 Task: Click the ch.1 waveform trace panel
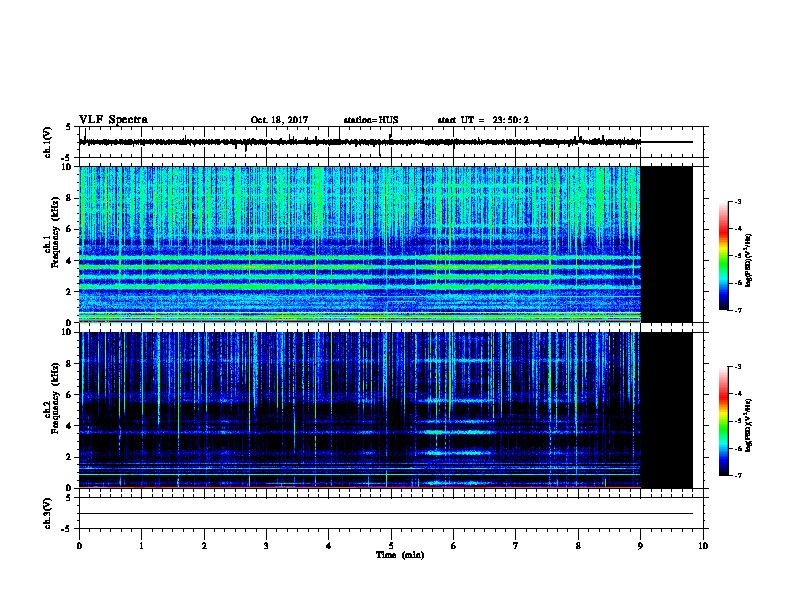pyautogui.click(x=393, y=142)
